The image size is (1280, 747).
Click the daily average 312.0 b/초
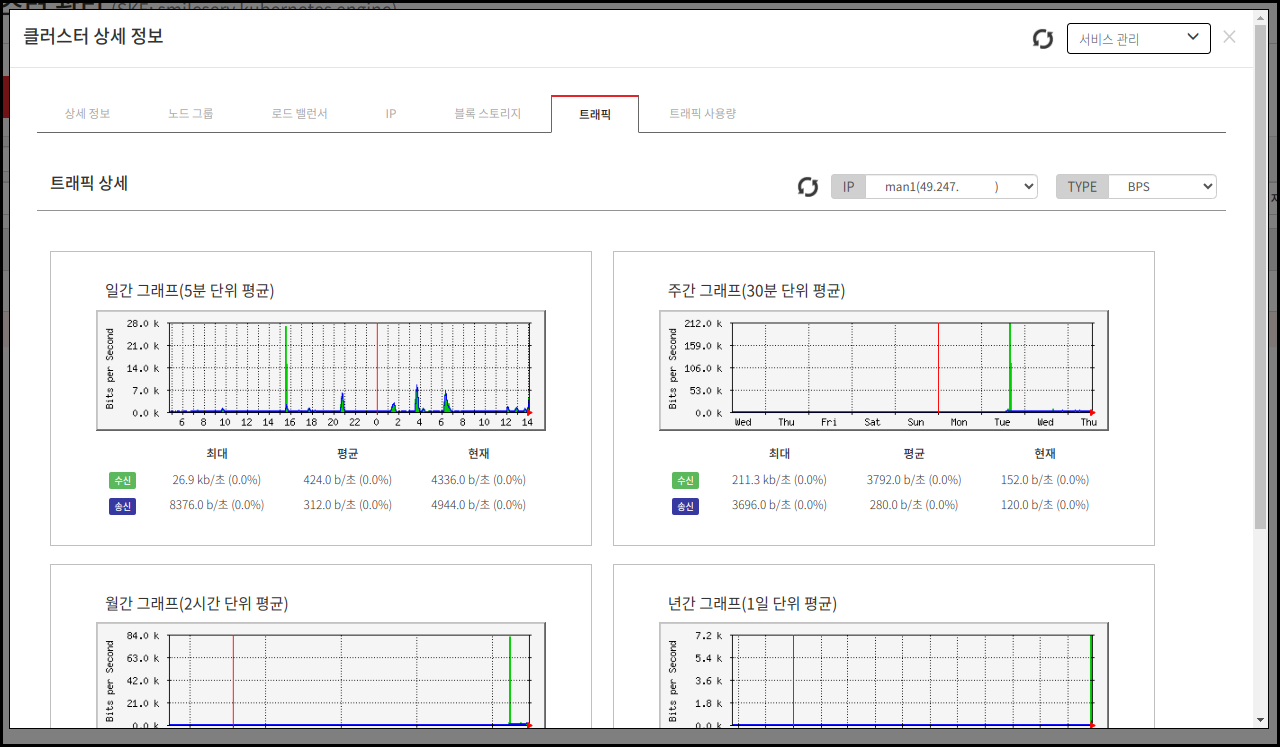(347, 505)
